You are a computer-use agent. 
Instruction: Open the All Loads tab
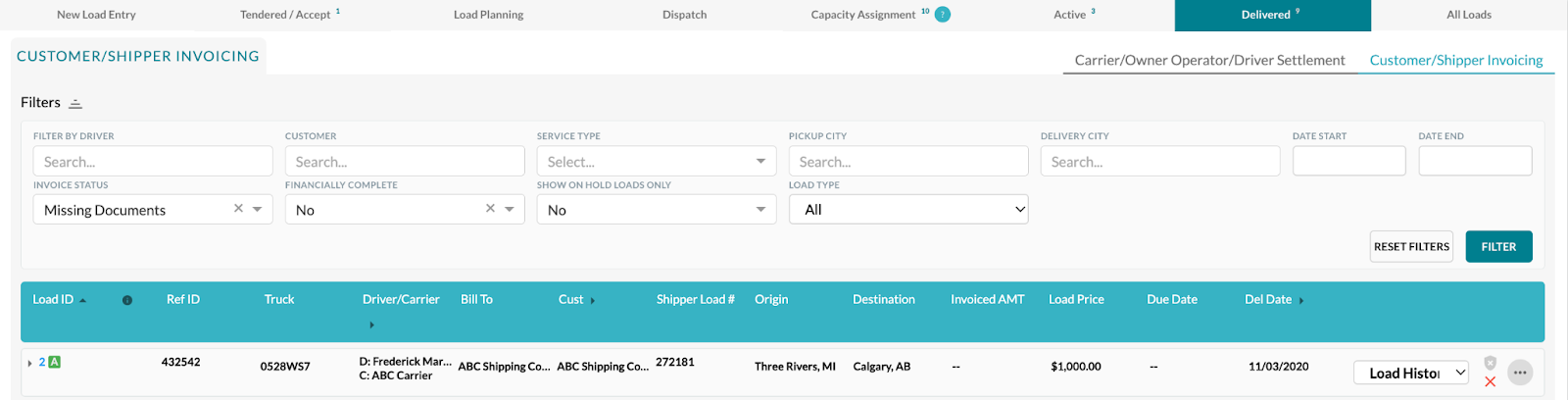pos(1469,15)
